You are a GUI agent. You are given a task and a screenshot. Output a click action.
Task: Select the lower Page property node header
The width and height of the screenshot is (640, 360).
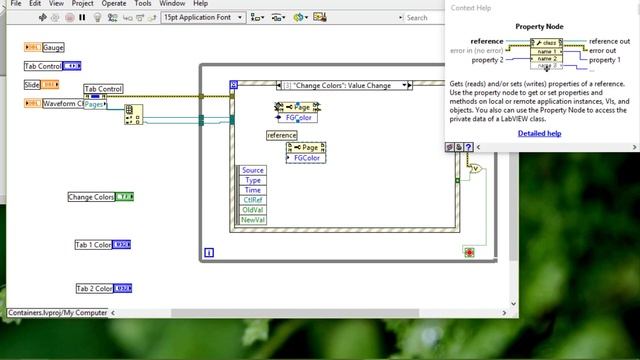click(306, 147)
